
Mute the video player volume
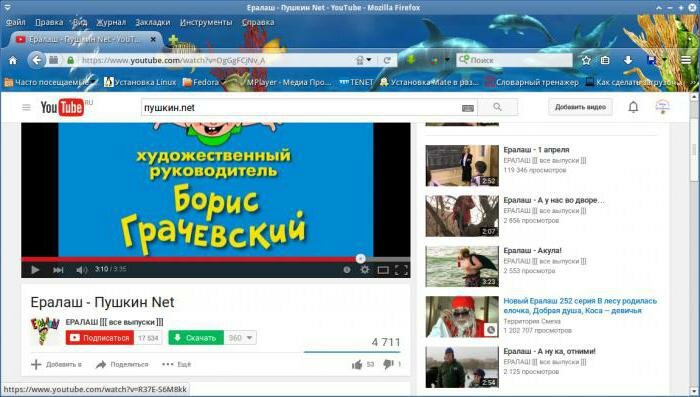(x=81, y=270)
